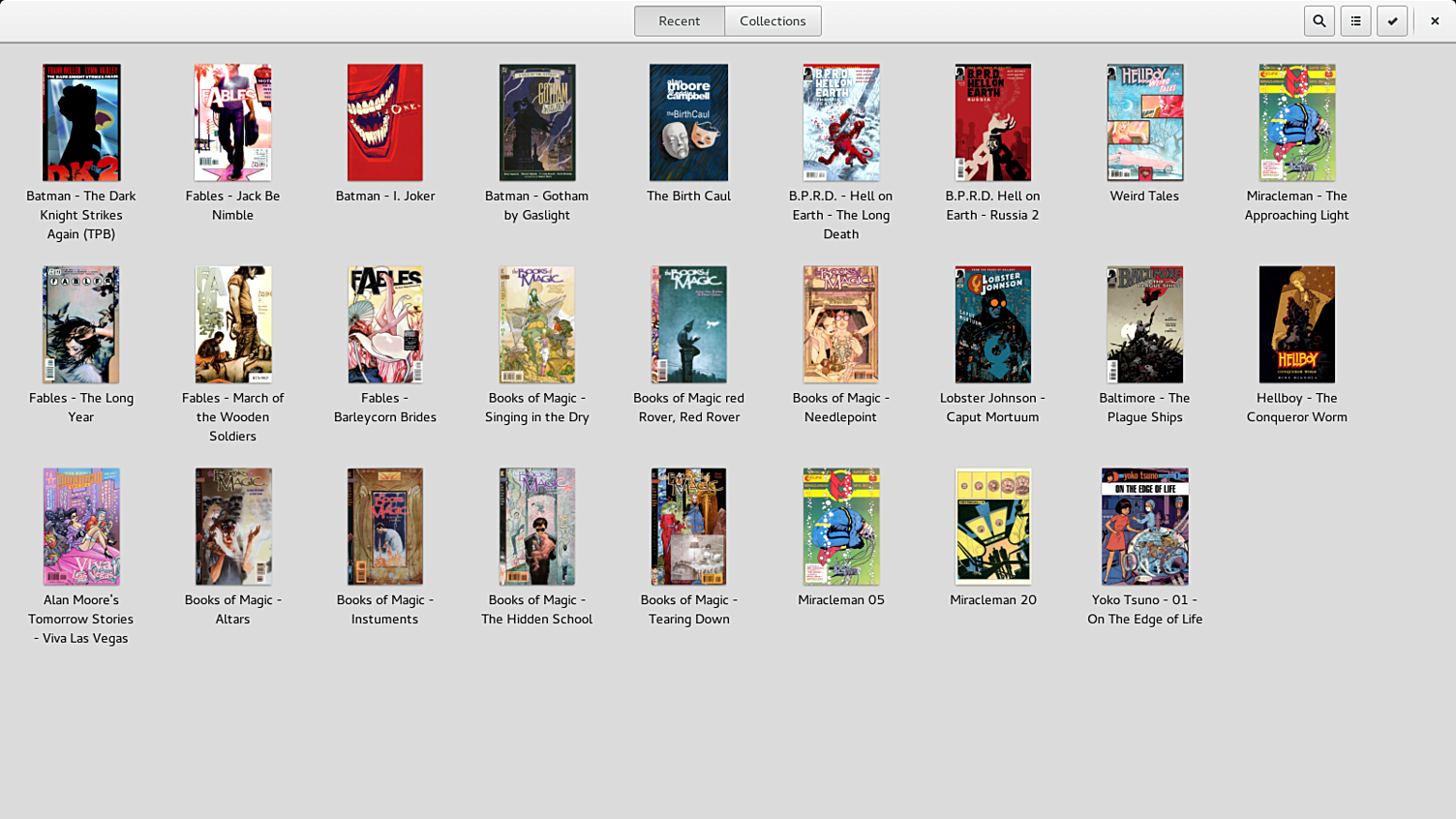
Task: Open the search icon in header
Action: click(1319, 21)
